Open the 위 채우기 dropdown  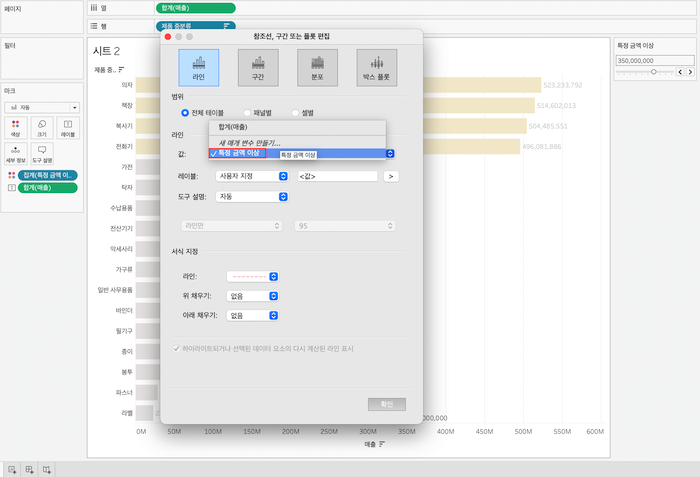click(x=253, y=296)
